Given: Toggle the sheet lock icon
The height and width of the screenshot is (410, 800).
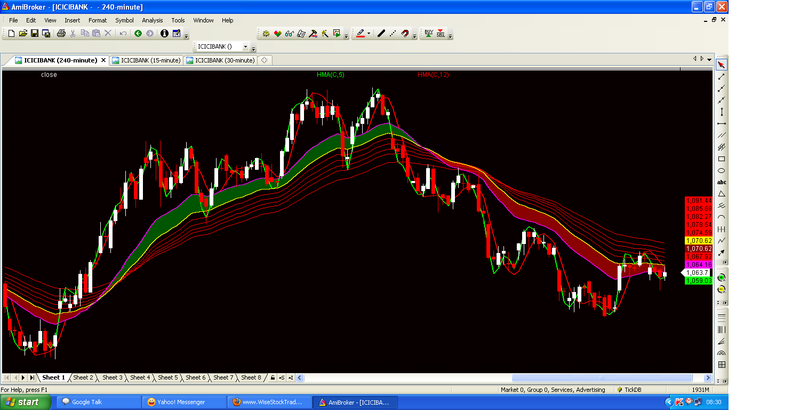Looking at the screenshot, I should point(272,378).
